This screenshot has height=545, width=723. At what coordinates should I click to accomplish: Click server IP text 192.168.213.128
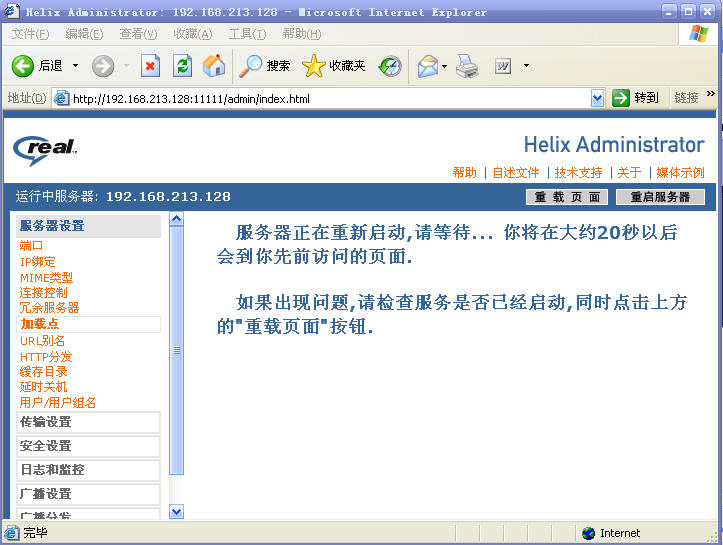[x=168, y=197]
